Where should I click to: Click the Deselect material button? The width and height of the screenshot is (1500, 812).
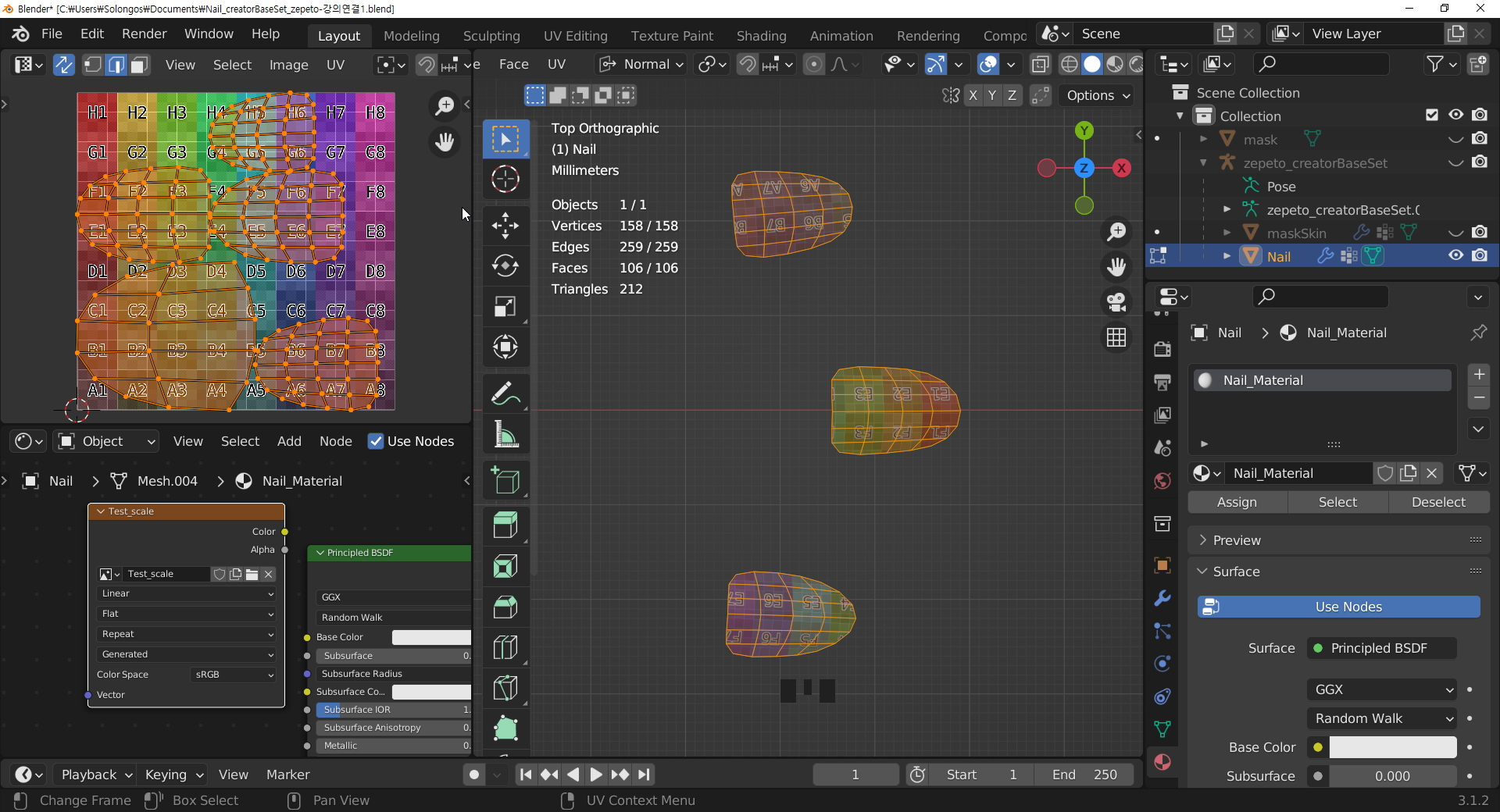click(1438, 502)
